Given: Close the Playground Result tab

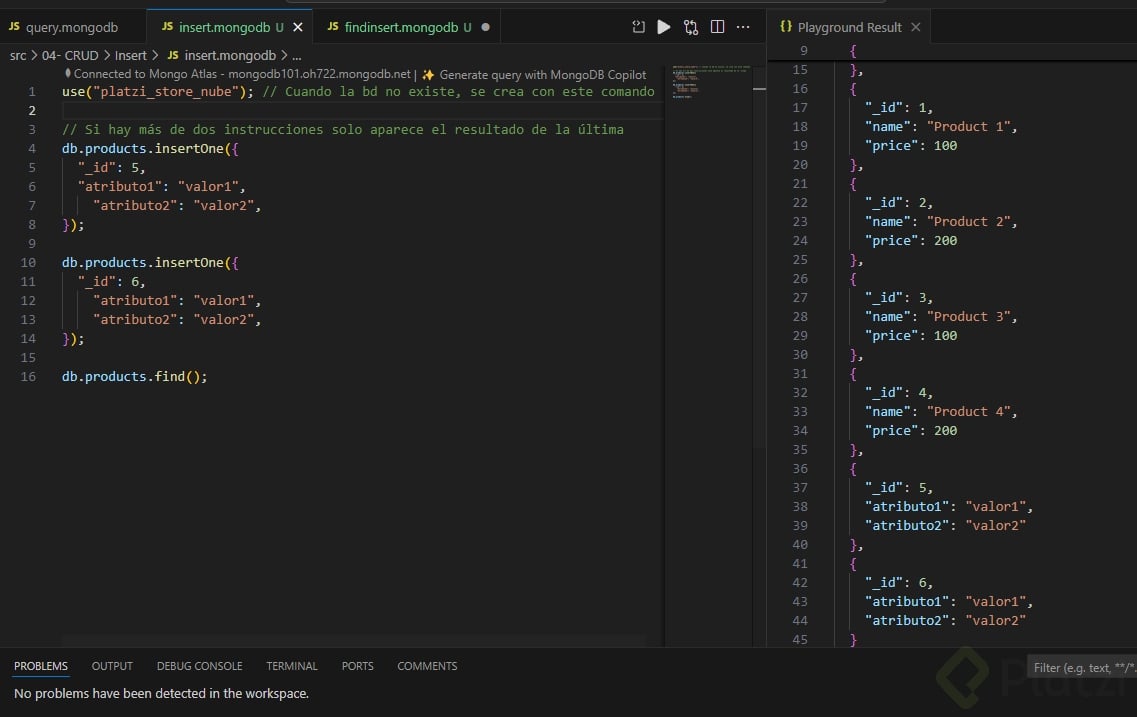Looking at the screenshot, I should (x=916, y=27).
